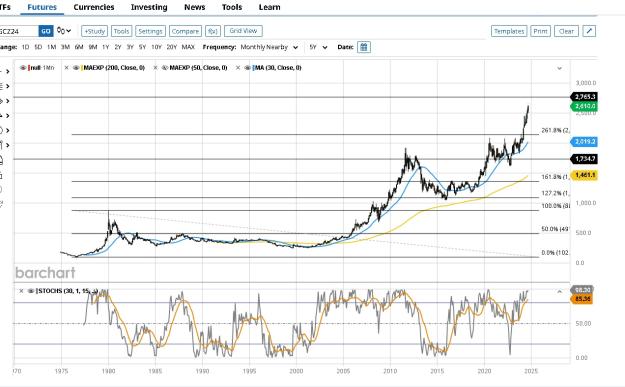Open chart Settings

click(150, 31)
